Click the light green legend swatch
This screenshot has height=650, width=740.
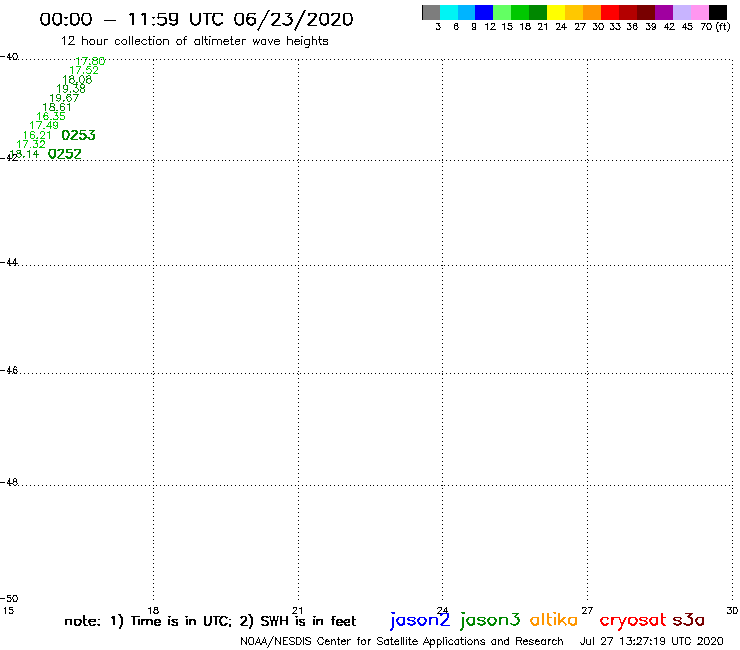(x=503, y=12)
